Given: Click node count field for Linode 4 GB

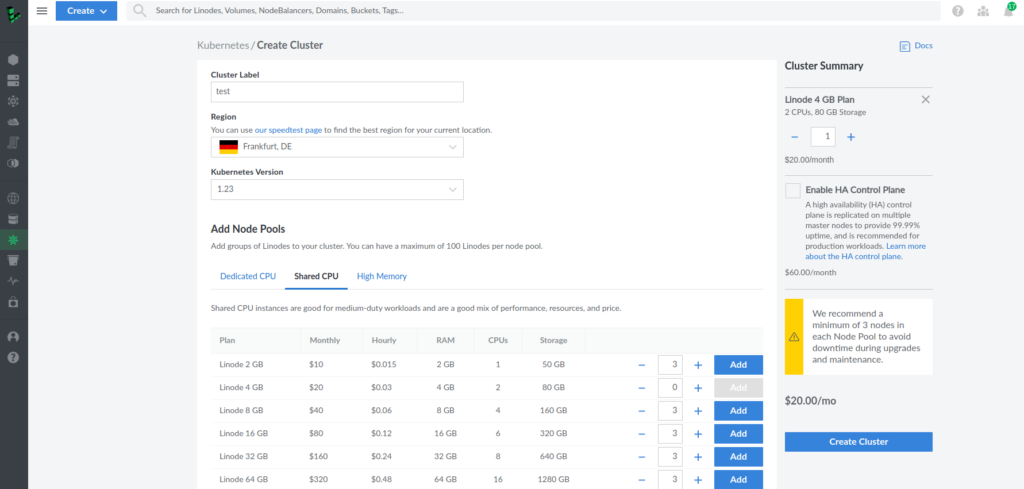Looking at the screenshot, I should click(670, 388).
